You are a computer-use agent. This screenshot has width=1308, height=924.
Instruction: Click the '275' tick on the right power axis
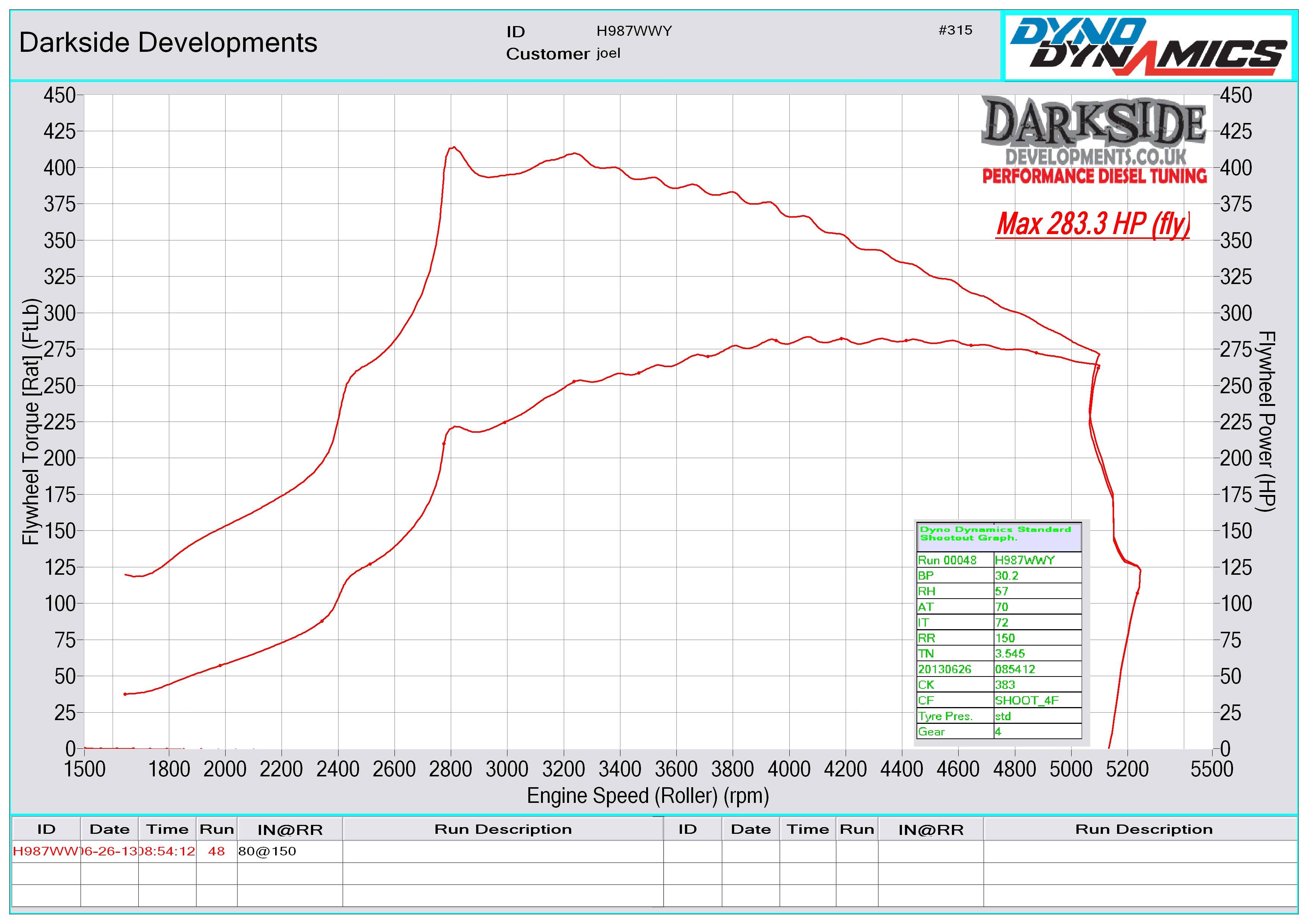click(x=1236, y=350)
